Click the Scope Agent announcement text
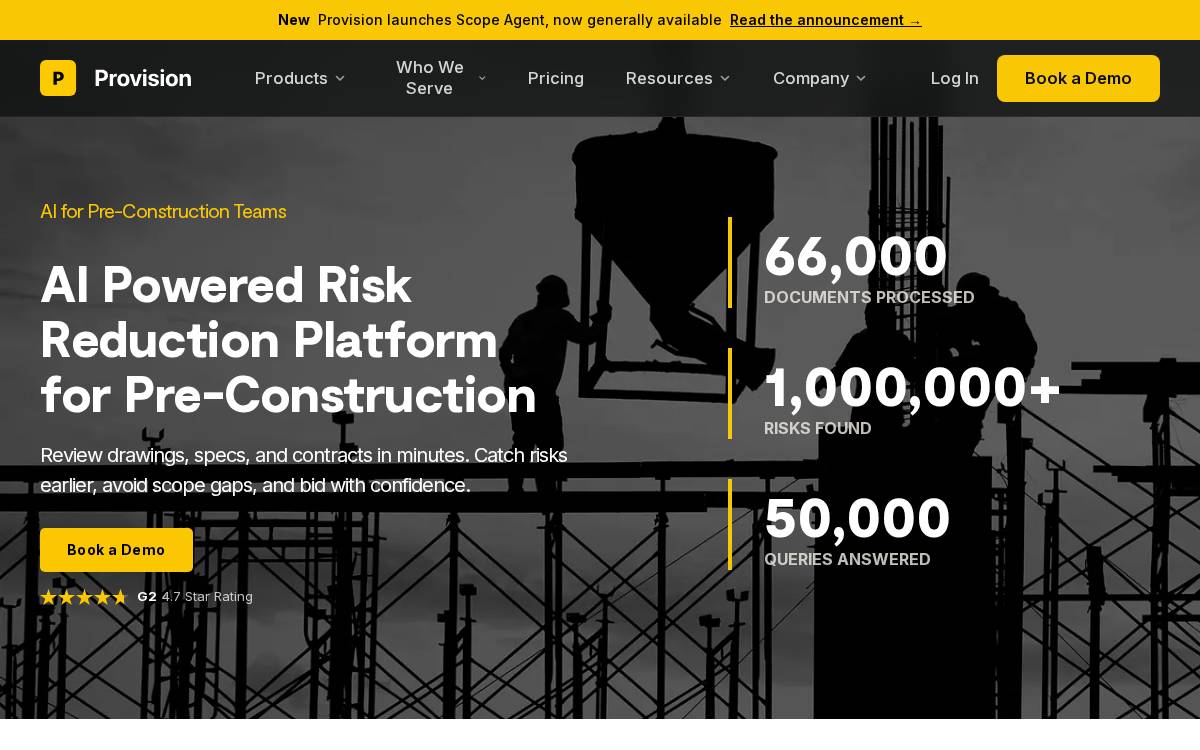Image resolution: width=1200 pixels, height=750 pixels. click(520, 20)
